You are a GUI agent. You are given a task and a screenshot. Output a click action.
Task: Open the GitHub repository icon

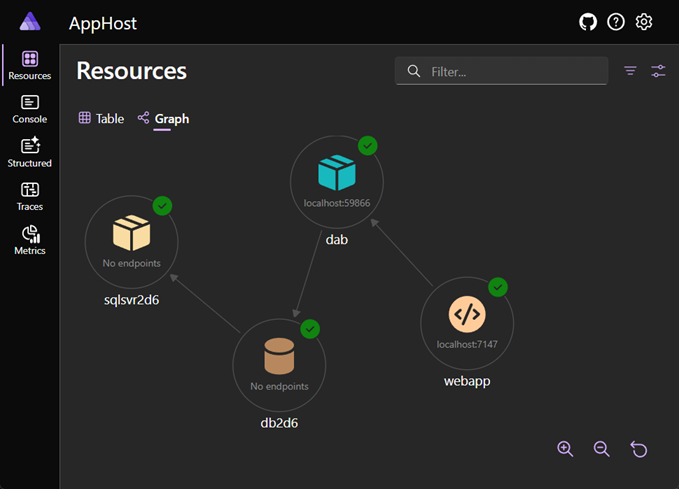[588, 22]
